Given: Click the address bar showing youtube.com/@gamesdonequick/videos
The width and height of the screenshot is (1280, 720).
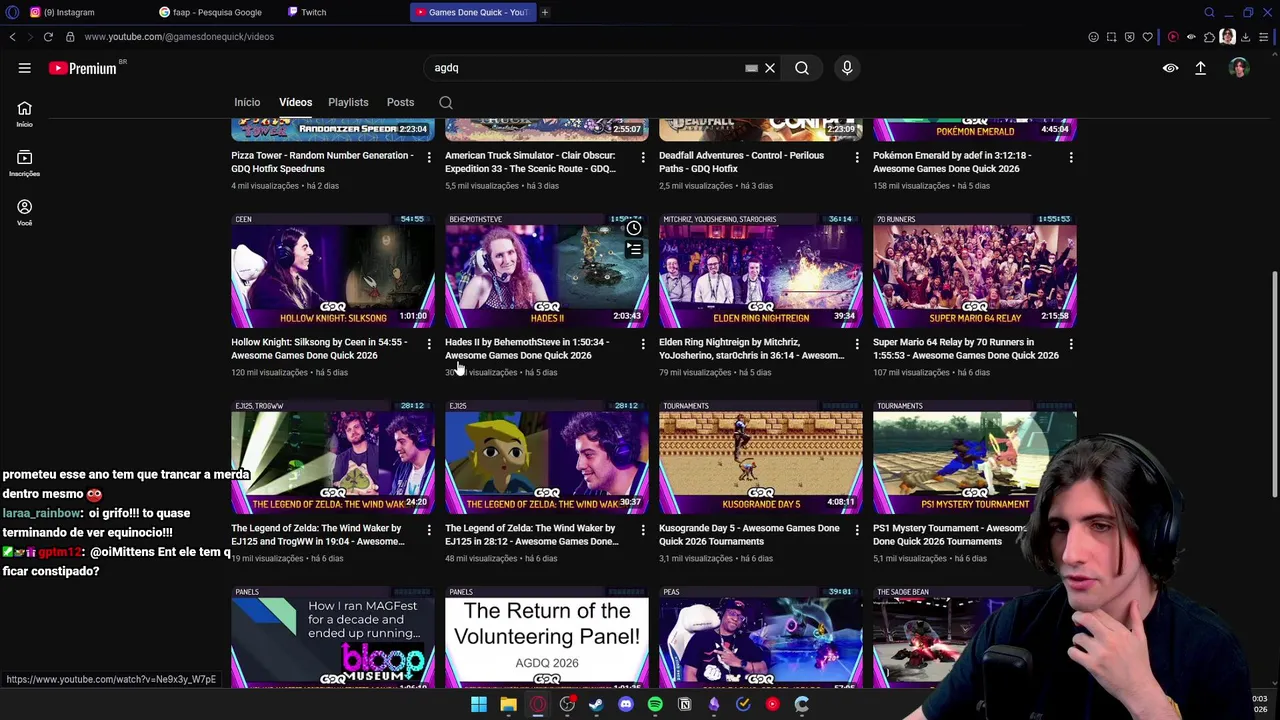Looking at the screenshot, I should (x=179, y=37).
